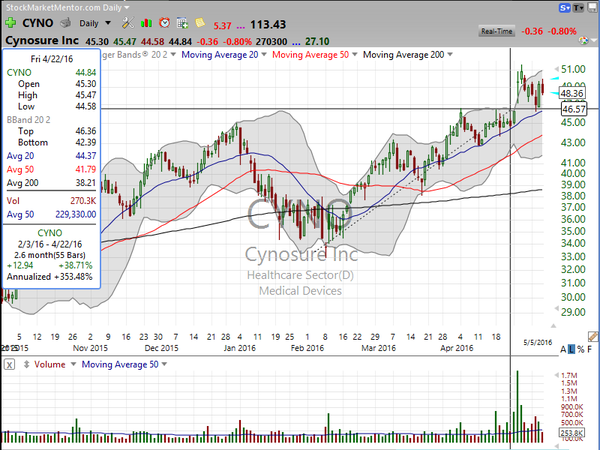This screenshot has height=450, width=600.
Task: Click the Jan 2016 time axis label
Action: pyautogui.click(x=240, y=348)
